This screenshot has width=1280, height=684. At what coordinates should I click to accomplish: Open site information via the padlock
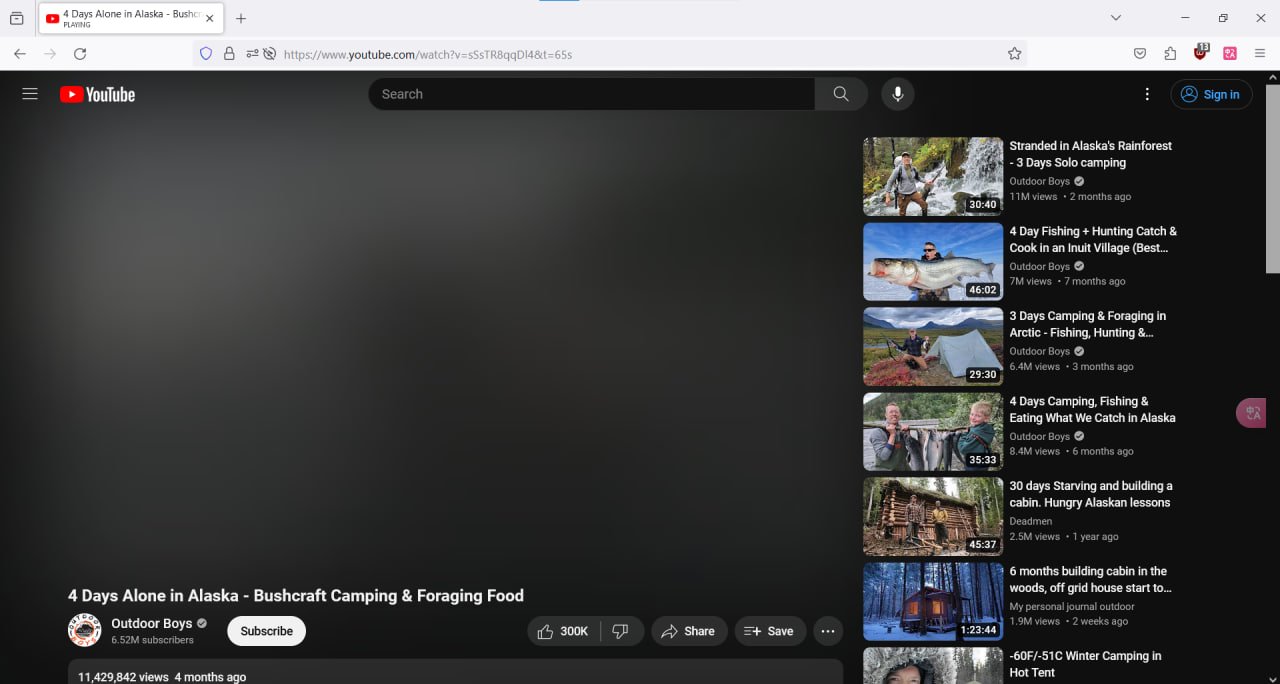231,54
